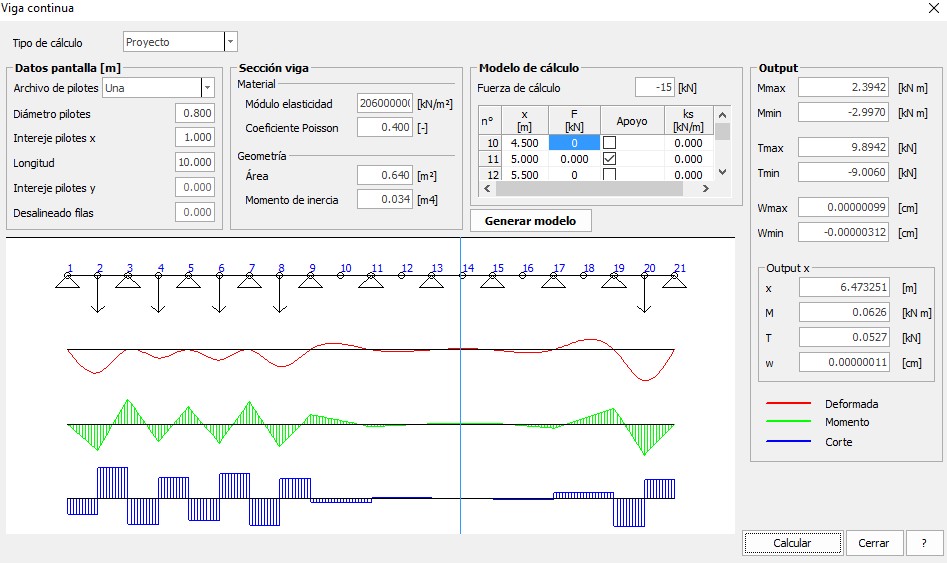Expand the Archivo de pilotes dropdown

208,88
